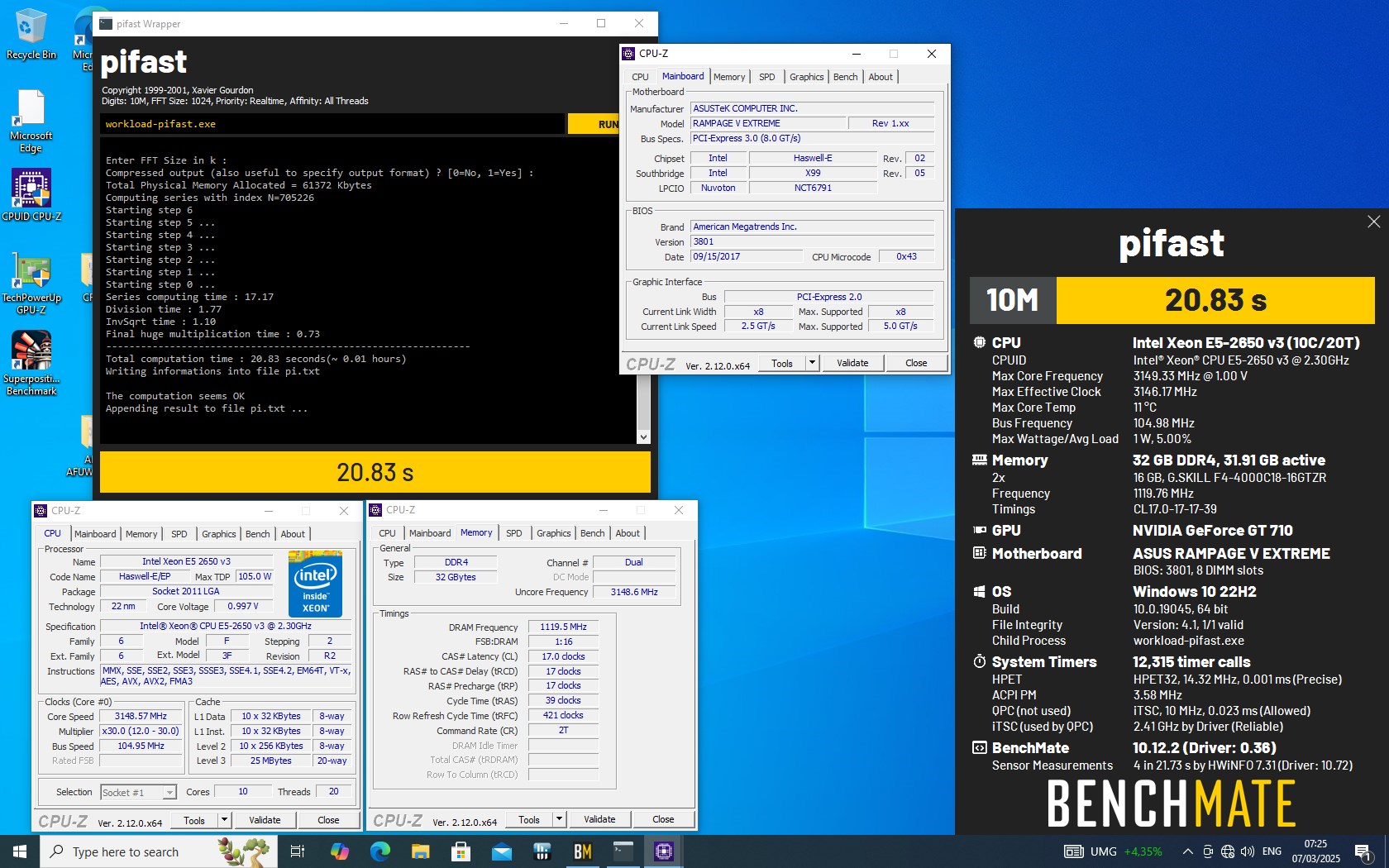Select the SPD tab in the Memory CPU-Z window

point(513,533)
